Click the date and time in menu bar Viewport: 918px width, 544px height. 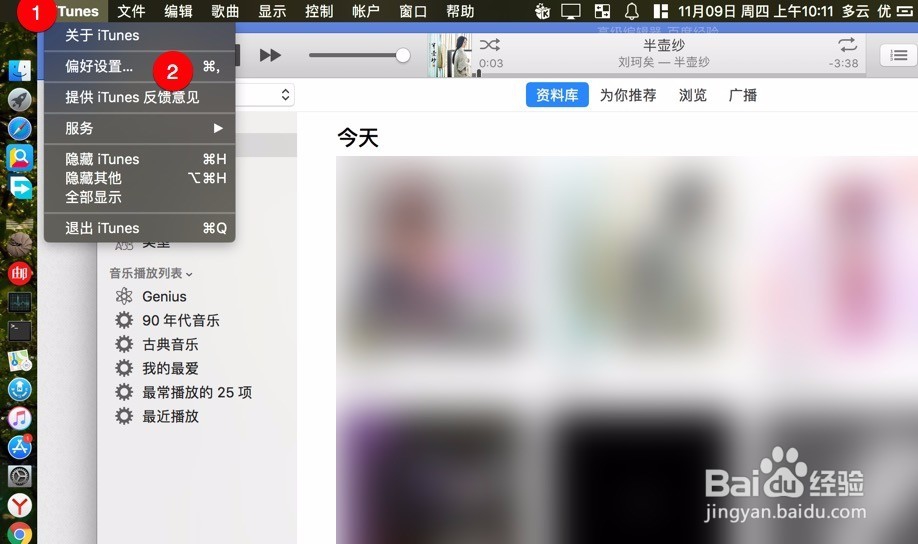point(755,11)
